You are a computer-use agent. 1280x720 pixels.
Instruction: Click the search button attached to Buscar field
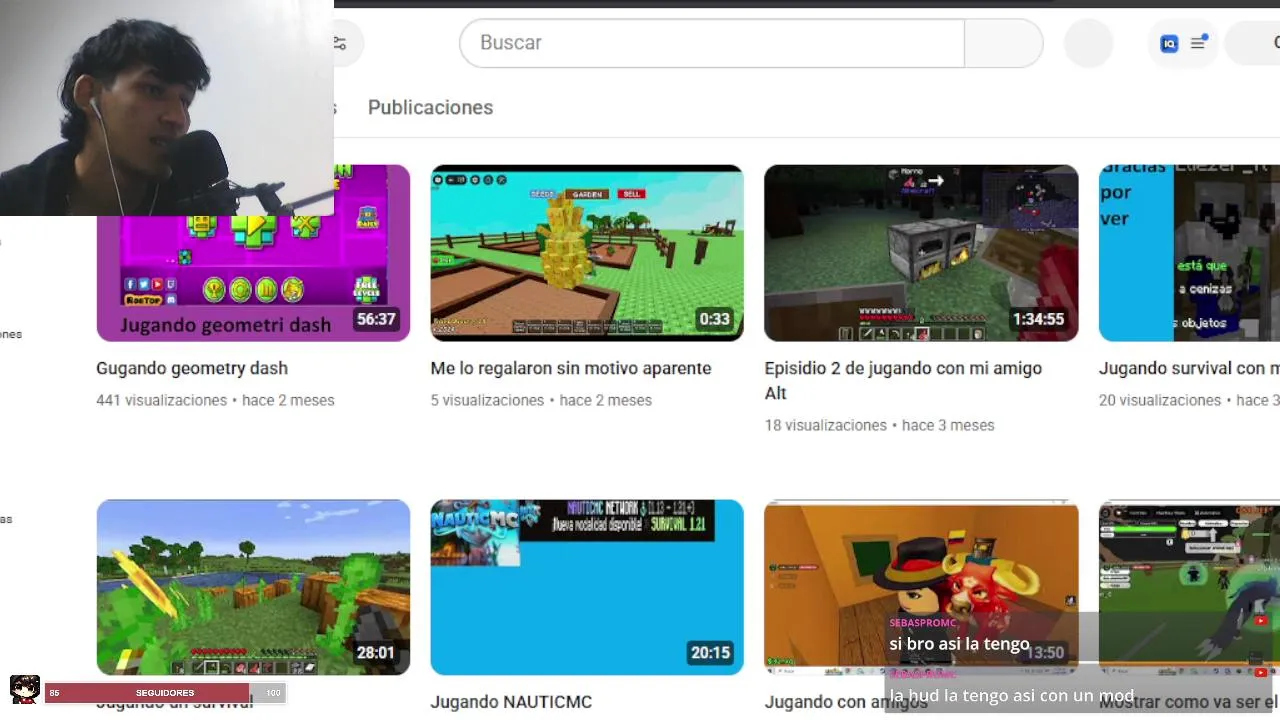pos(1004,43)
